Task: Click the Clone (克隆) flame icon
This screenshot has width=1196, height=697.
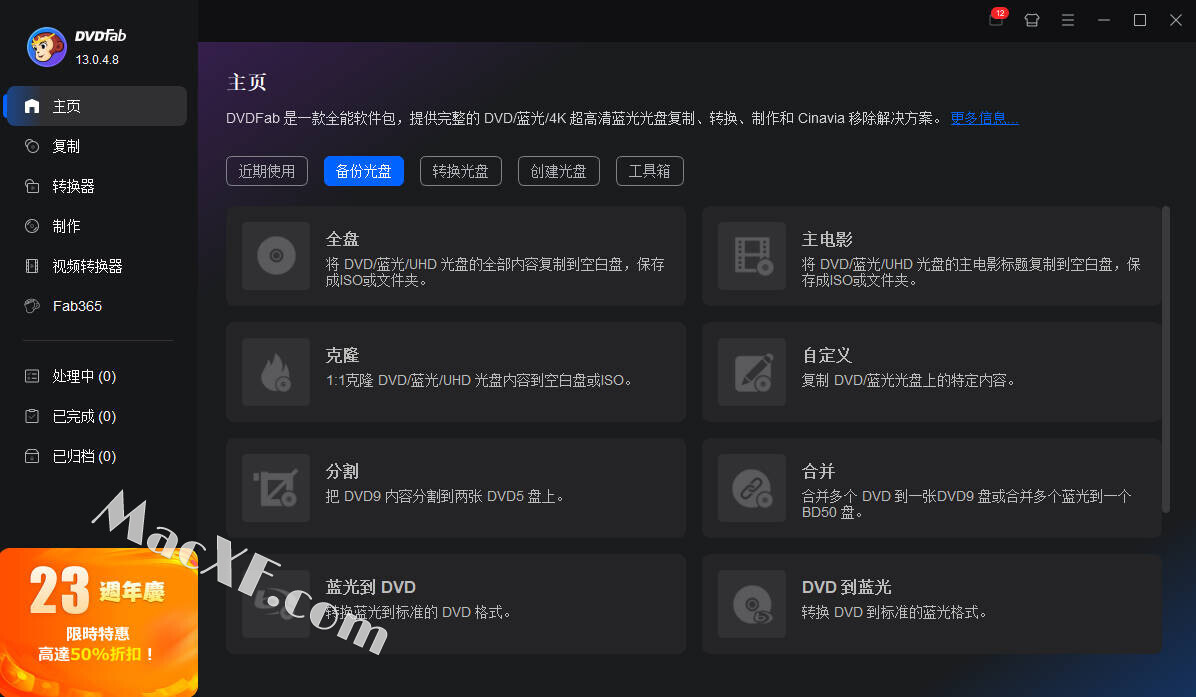Action: coord(276,372)
